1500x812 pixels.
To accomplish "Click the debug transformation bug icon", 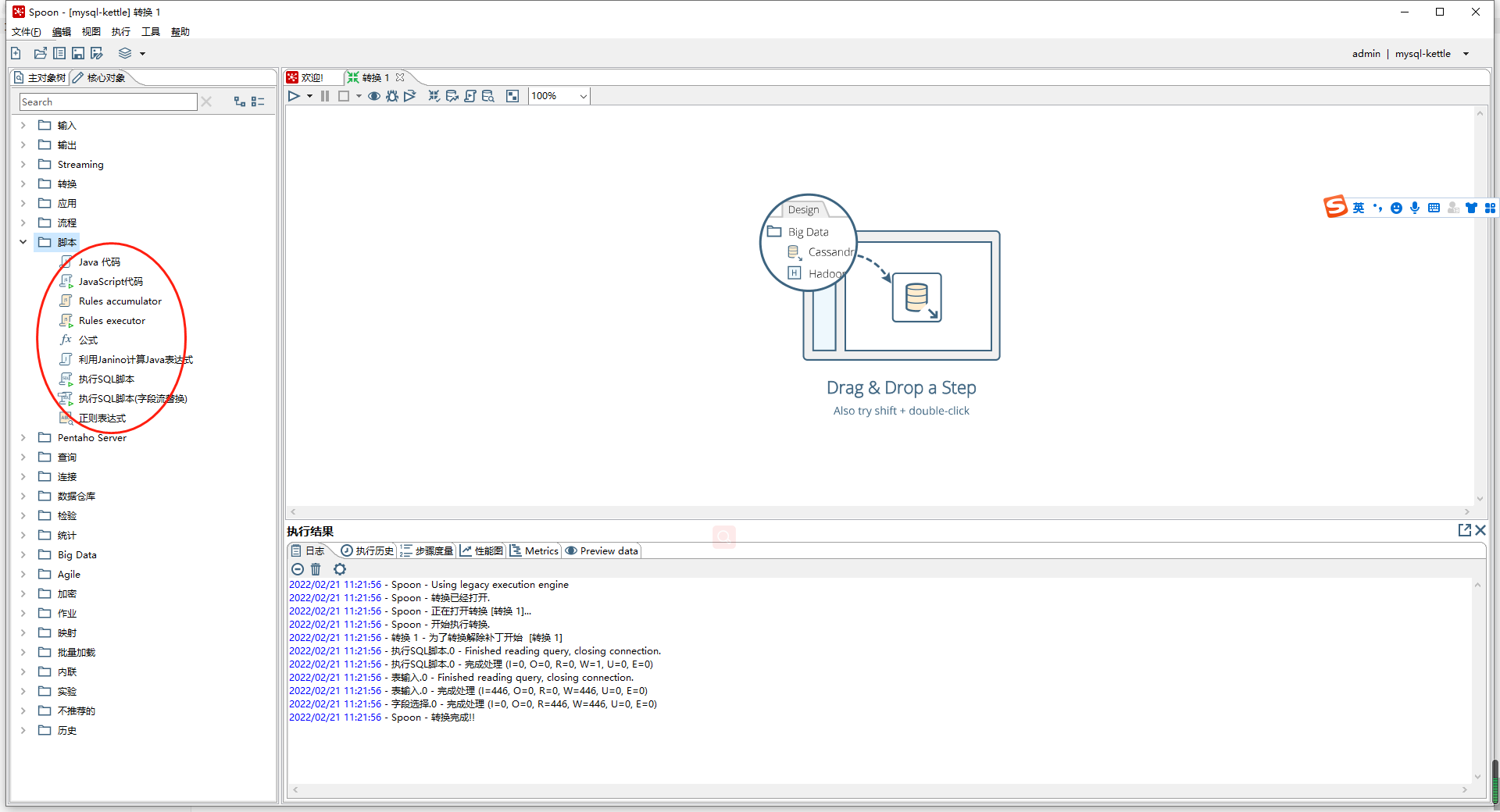I will pos(392,96).
